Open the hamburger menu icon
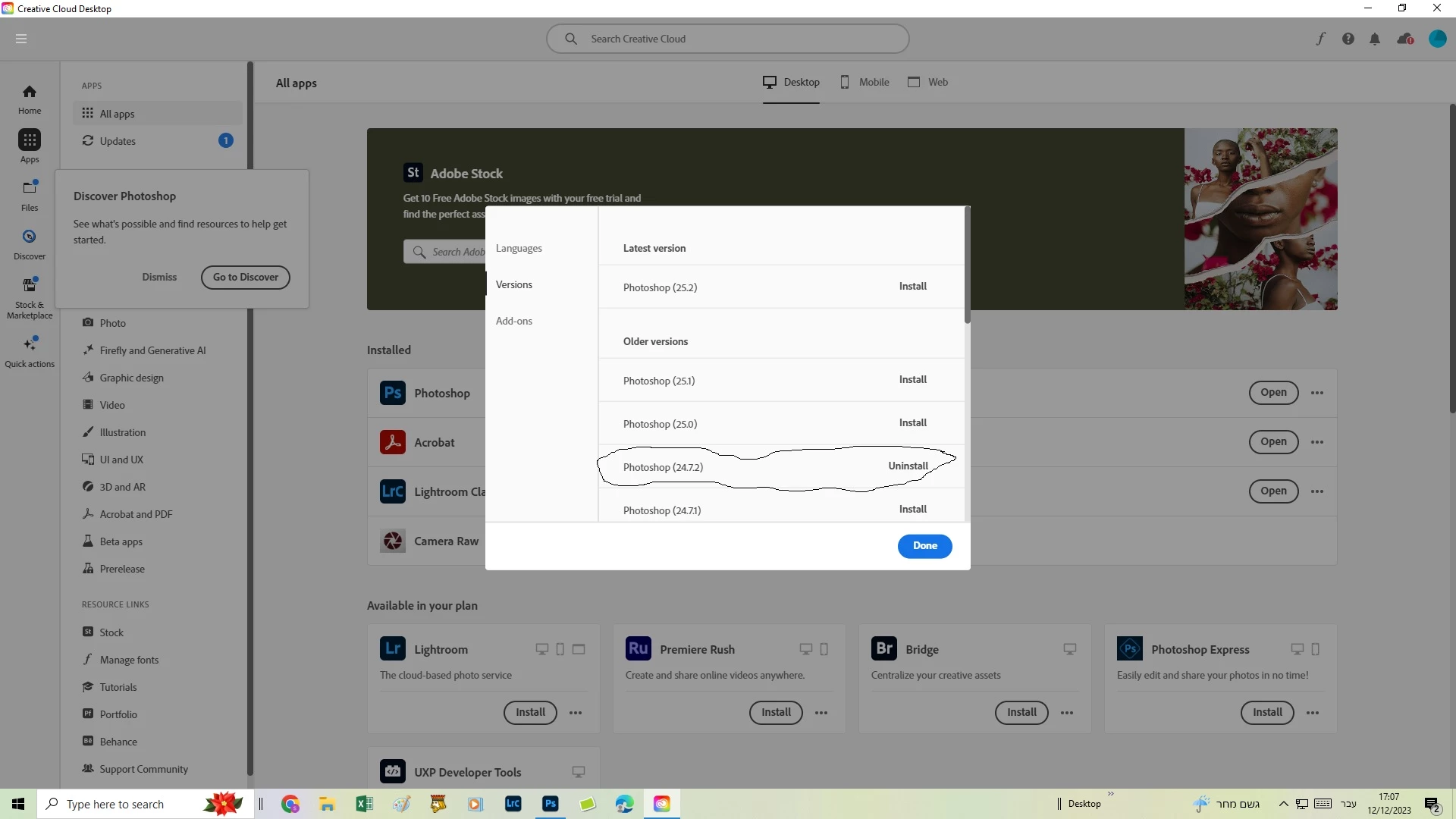This screenshot has height=819, width=1456. (x=21, y=39)
